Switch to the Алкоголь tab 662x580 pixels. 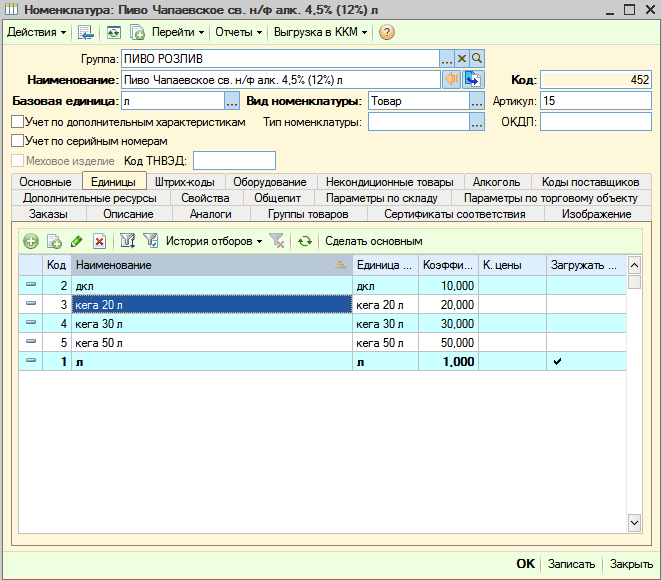[496, 182]
